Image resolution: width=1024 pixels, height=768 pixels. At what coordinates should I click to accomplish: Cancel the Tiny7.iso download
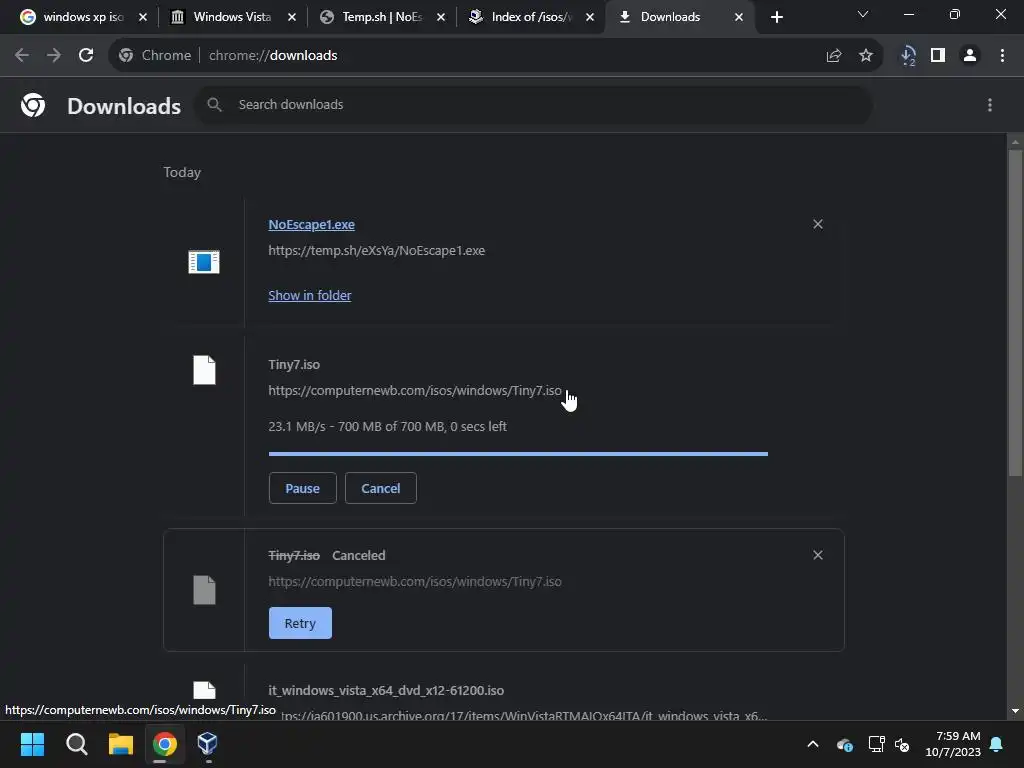381,488
